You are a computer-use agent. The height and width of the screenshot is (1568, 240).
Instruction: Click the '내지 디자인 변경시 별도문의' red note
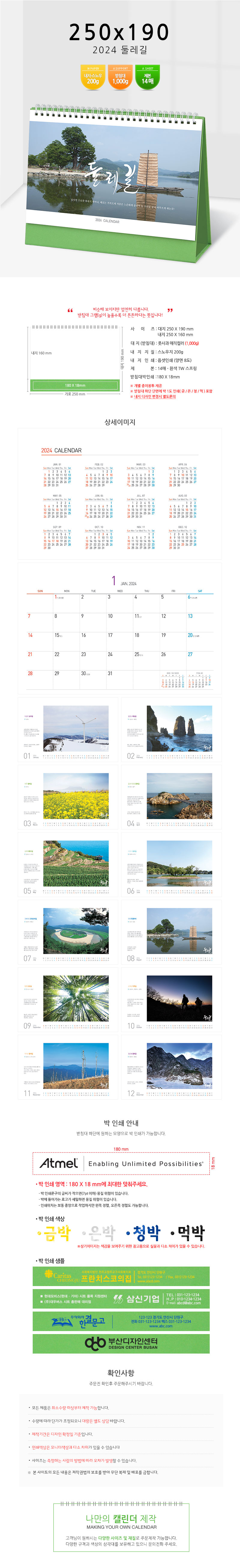pos(154,396)
